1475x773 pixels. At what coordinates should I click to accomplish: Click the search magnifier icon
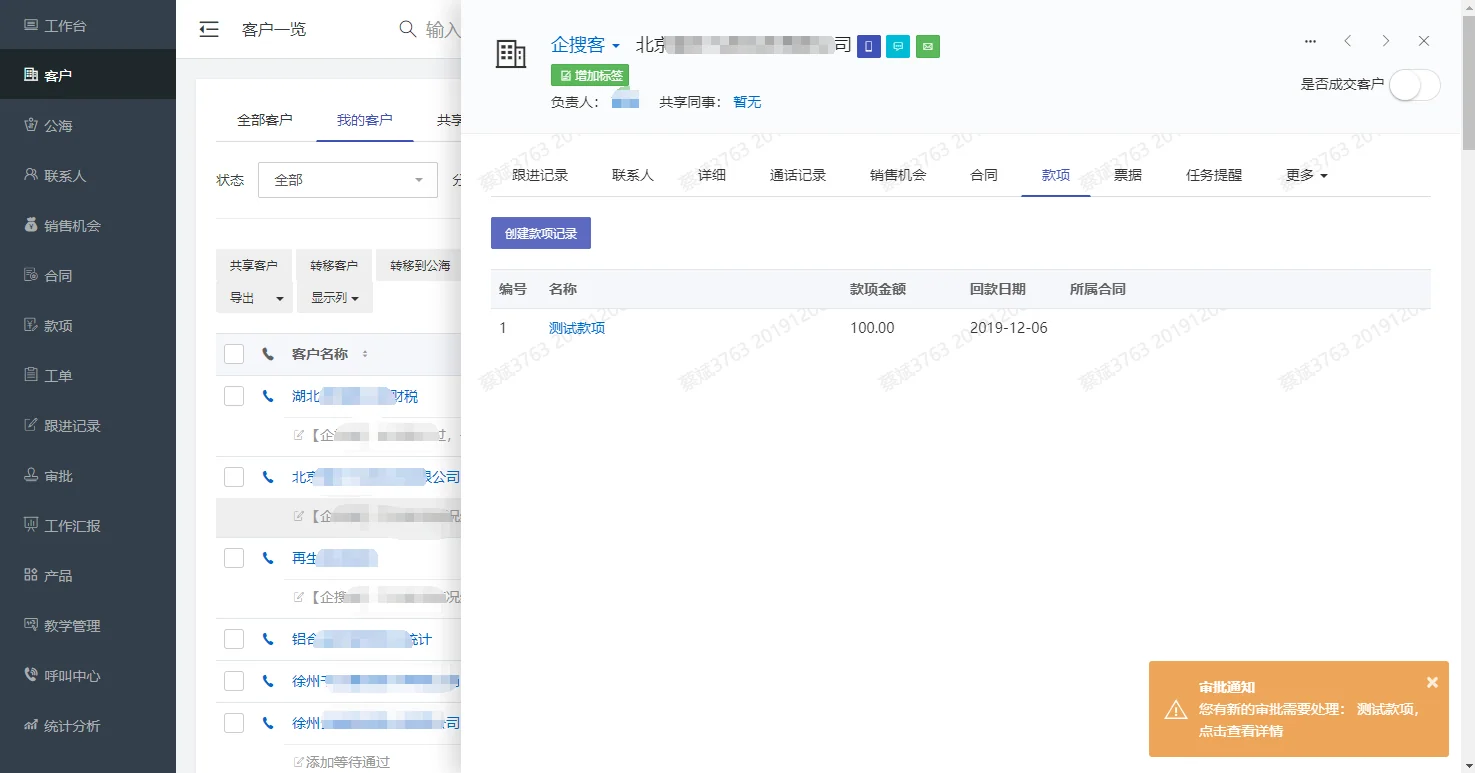[407, 29]
